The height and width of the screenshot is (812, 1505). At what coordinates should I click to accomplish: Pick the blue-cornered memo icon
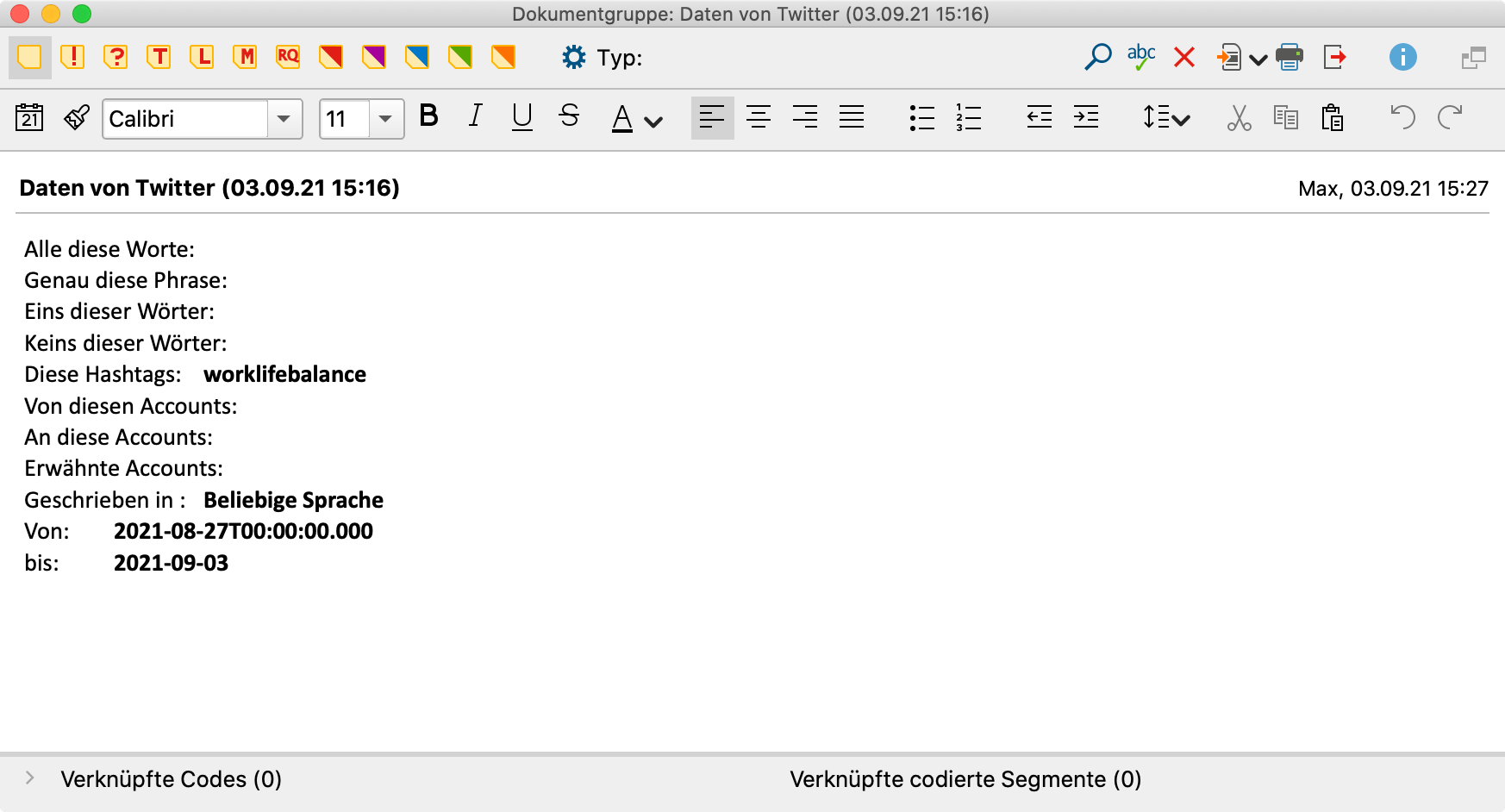coord(417,58)
